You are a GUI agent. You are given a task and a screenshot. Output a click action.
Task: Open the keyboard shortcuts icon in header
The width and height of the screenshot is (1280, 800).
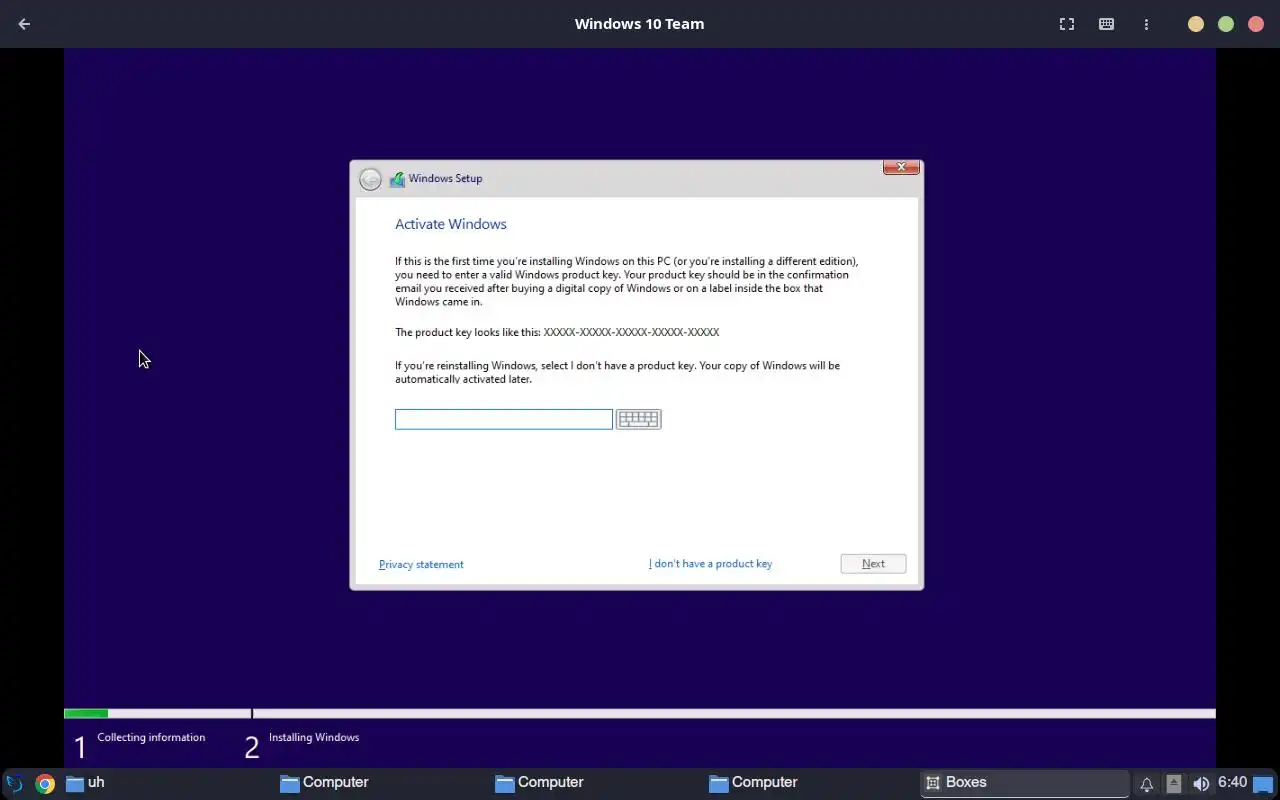1106,24
